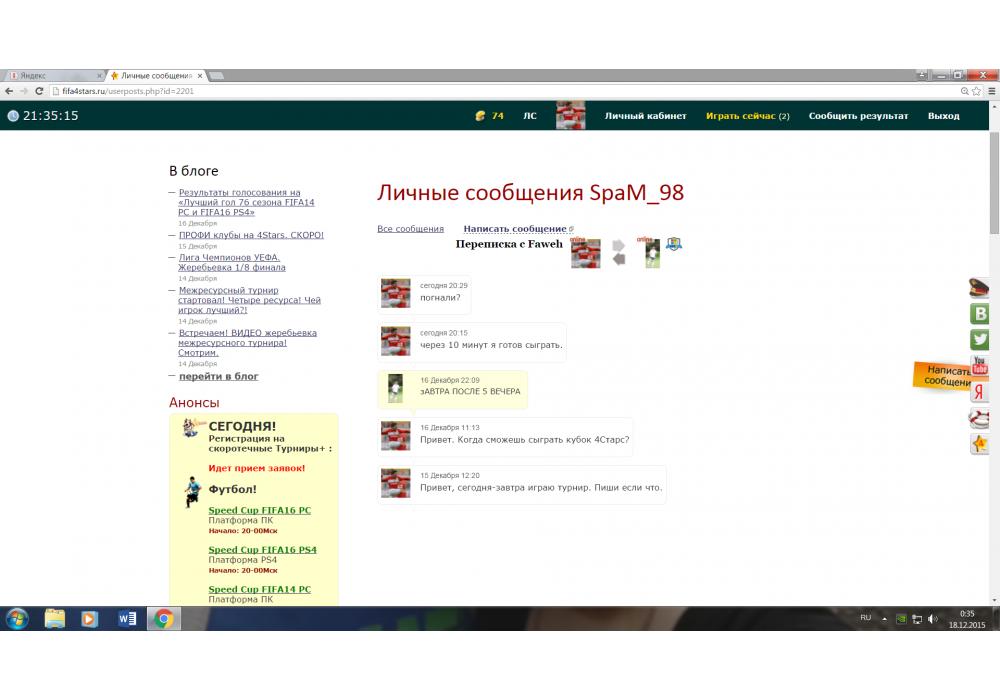The image size is (1000, 700).
Task: Show hidden tray icons arrow
Action: tap(885, 618)
